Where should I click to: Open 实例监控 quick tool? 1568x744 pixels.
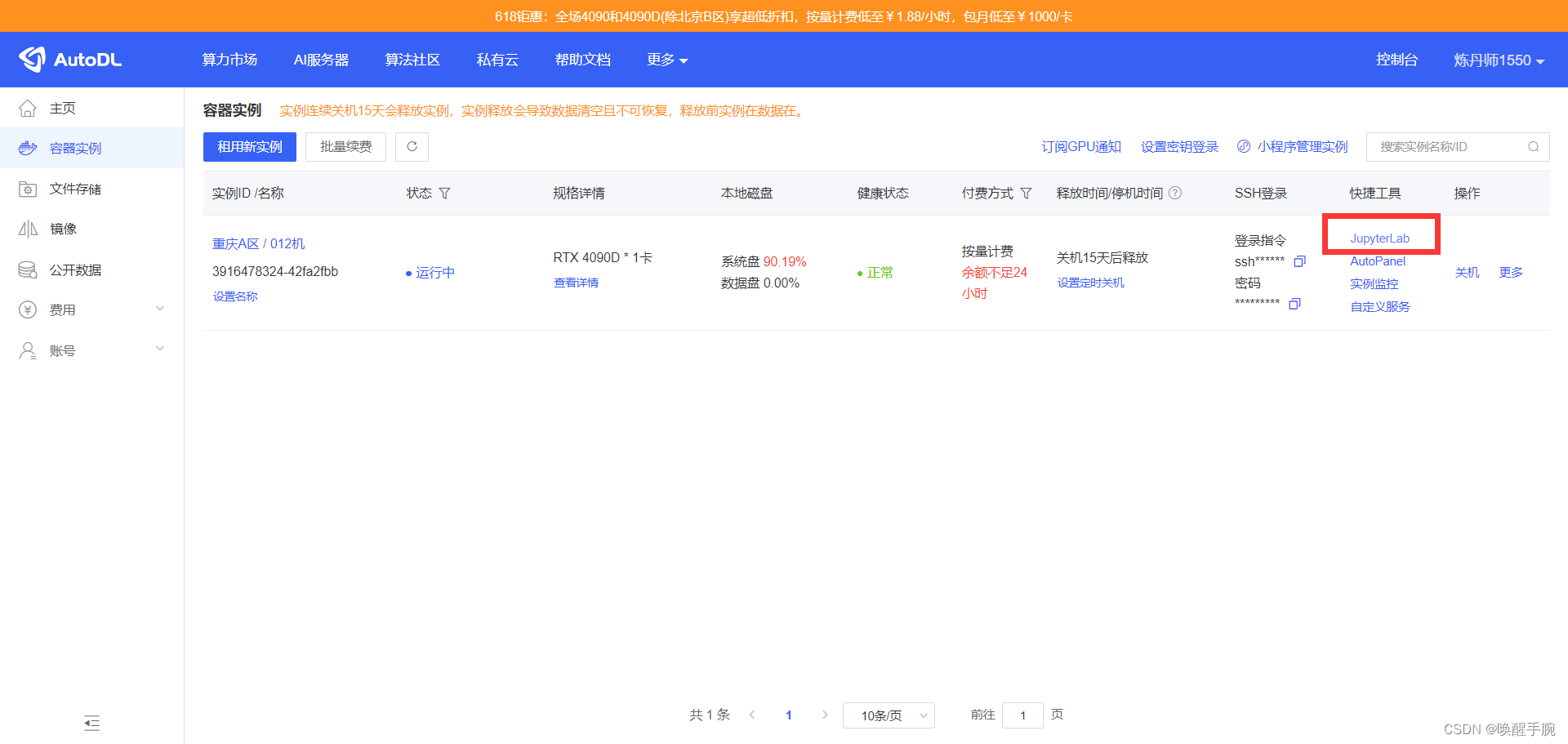1374,284
